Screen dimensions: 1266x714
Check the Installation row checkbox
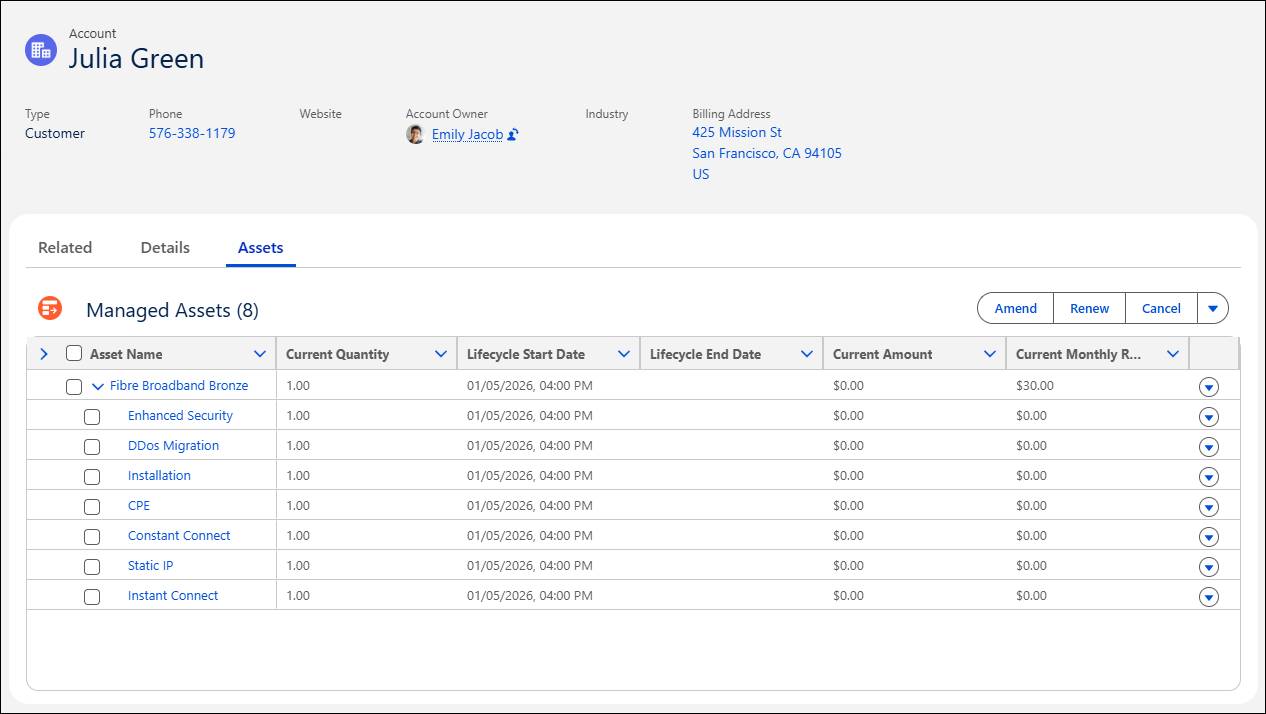[92, 476]
